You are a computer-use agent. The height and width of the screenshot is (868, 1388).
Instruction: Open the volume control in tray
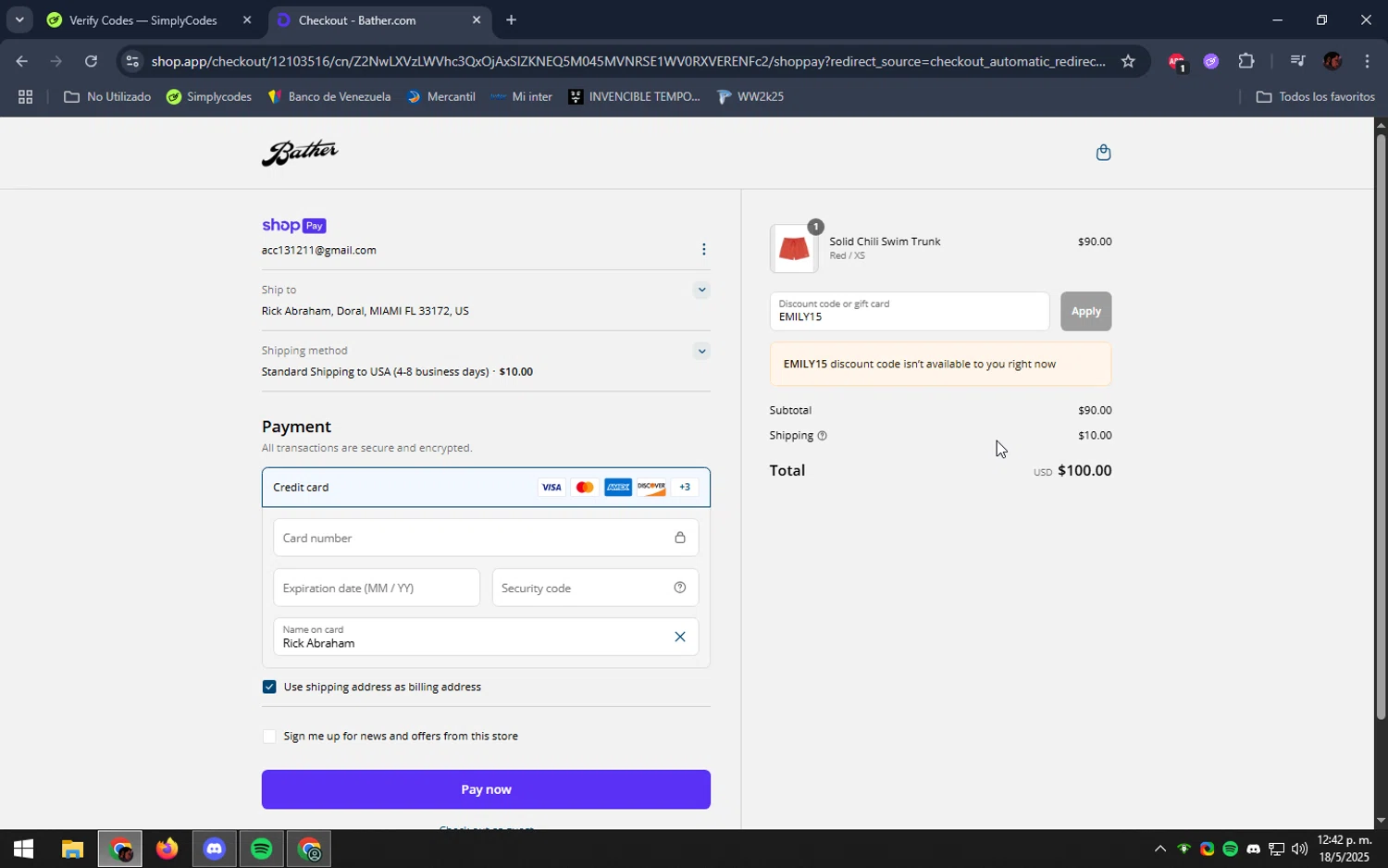coord(1299,849)
